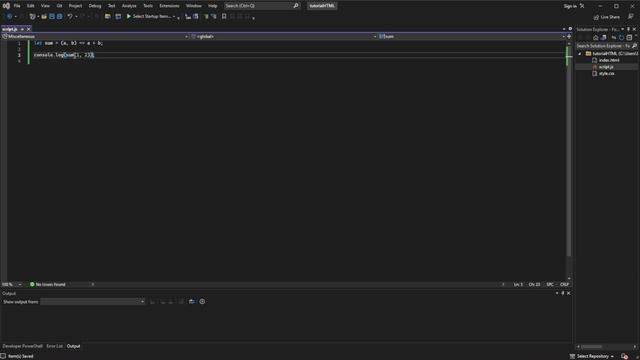Click the Live Share button
The image size is (640, 360).
(x=607, y=17)
